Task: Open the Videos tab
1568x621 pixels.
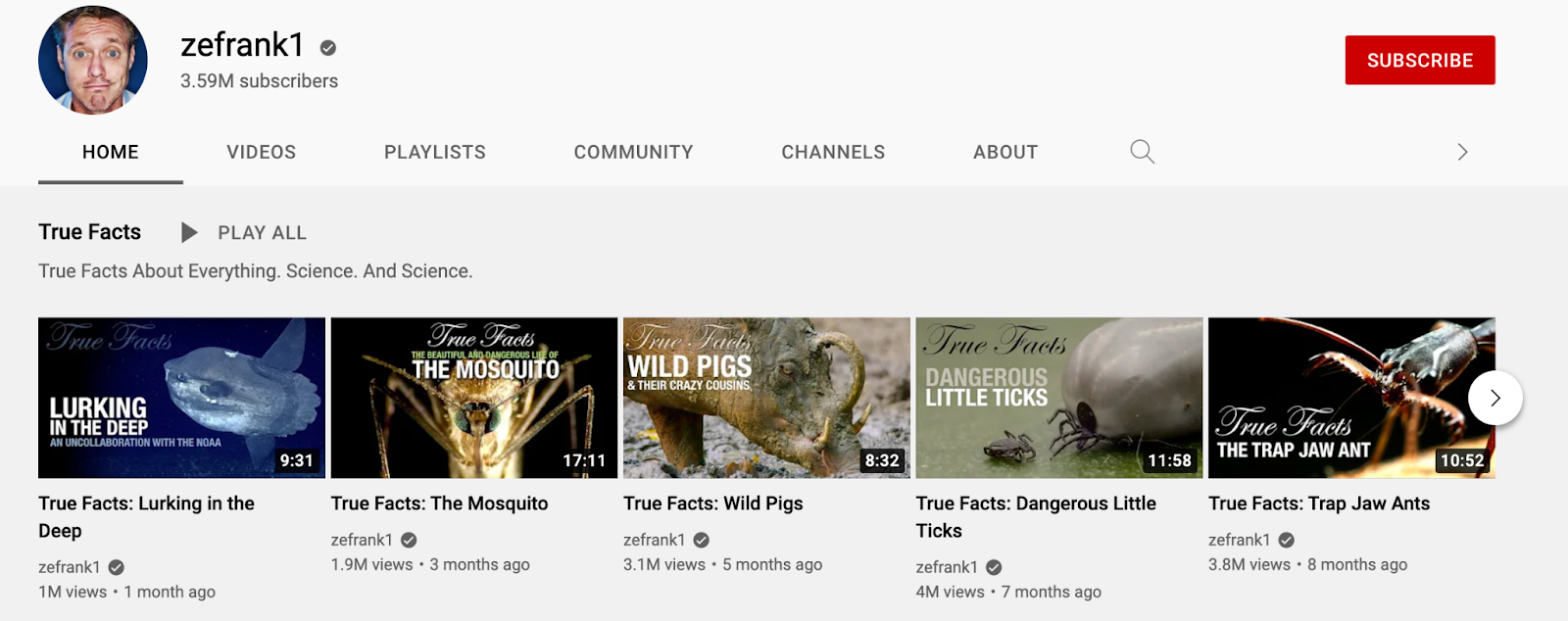Action: [x=262, y=152]
